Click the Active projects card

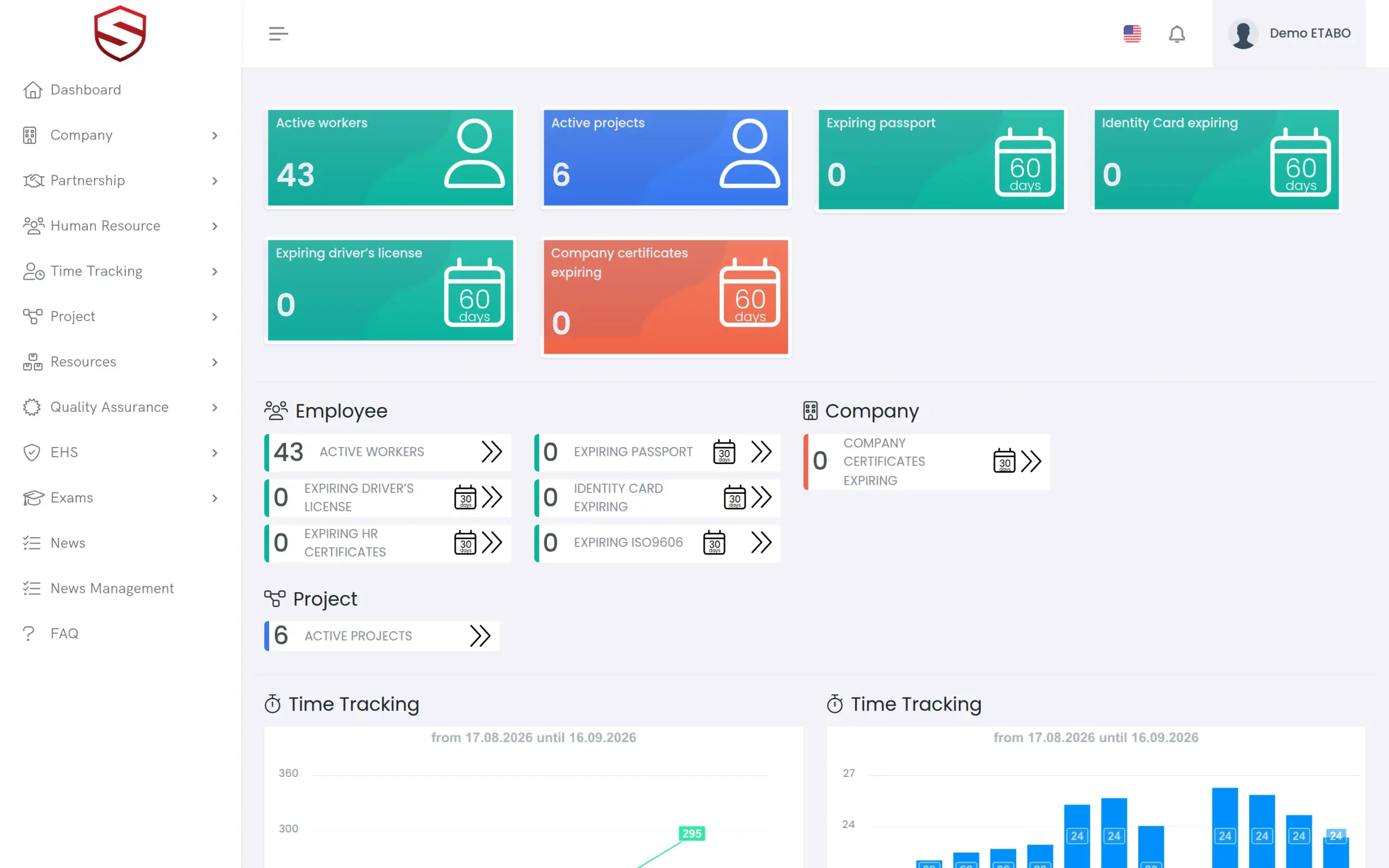tap(666, 157)
